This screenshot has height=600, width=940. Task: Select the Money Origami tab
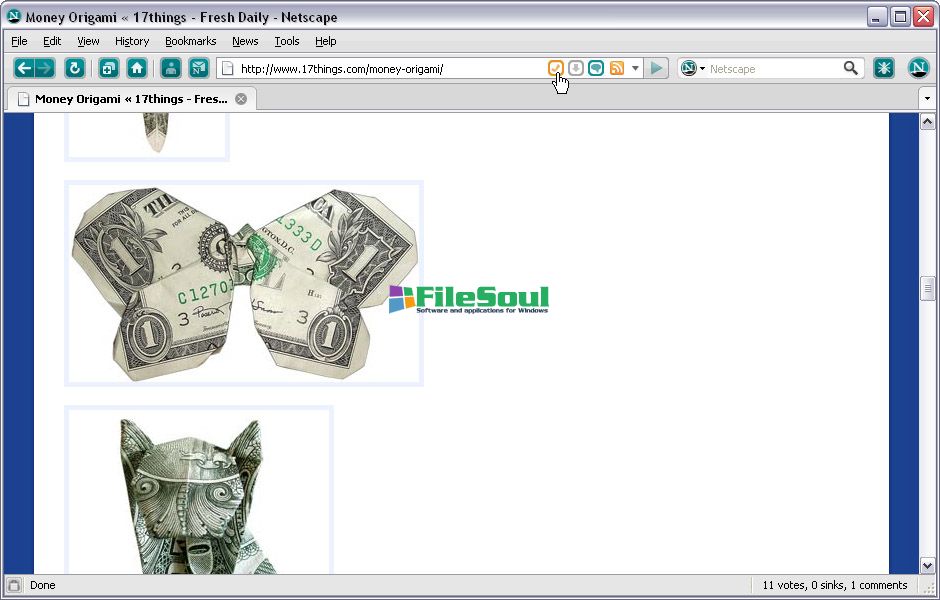pos(131,99)
